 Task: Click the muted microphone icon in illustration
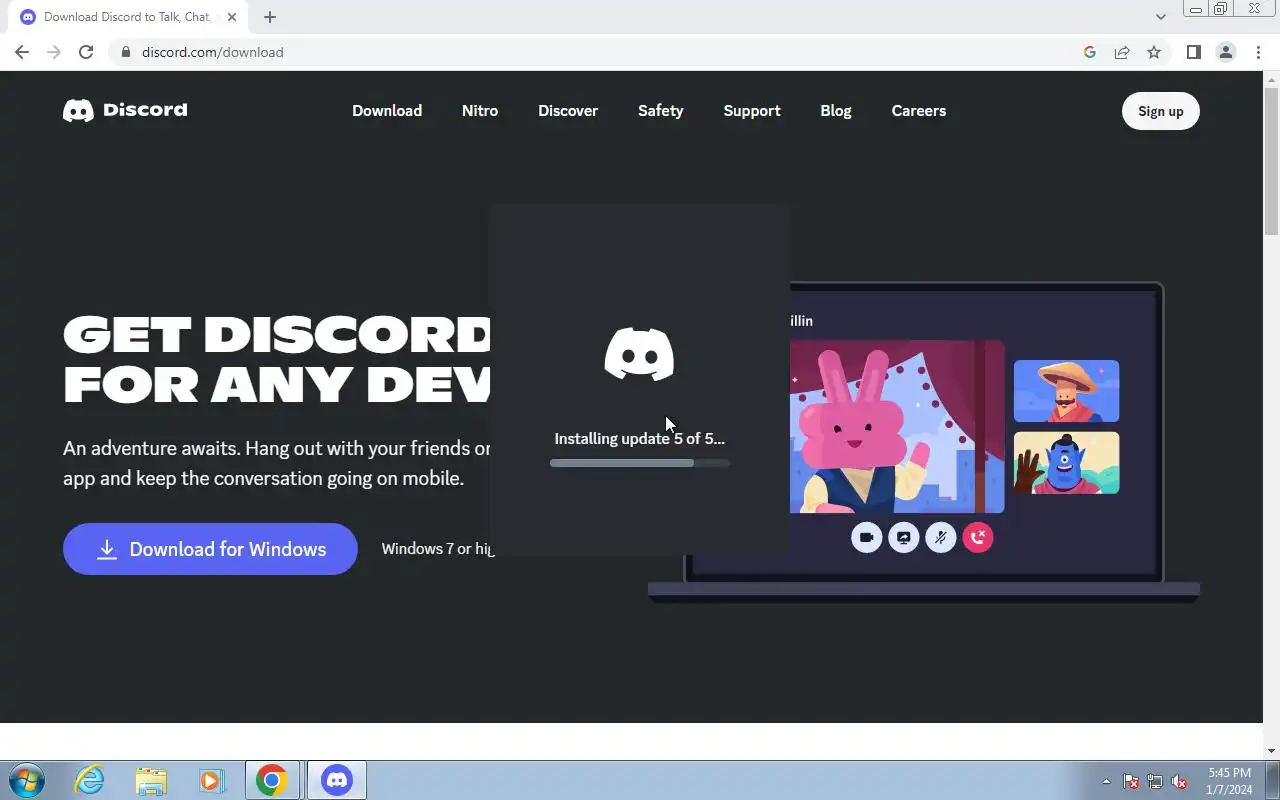point(940,537)
